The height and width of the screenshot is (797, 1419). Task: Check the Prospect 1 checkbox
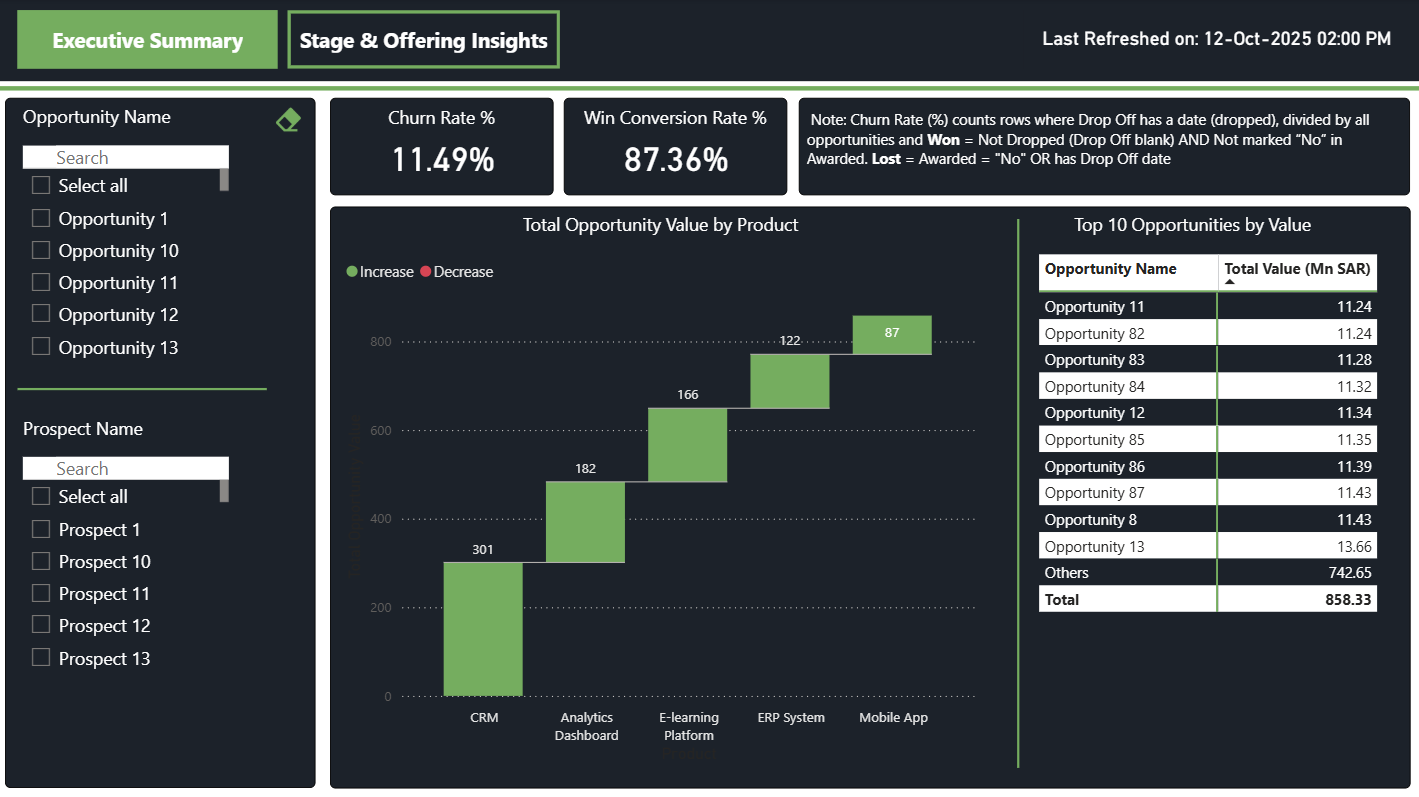coord(41,529)
